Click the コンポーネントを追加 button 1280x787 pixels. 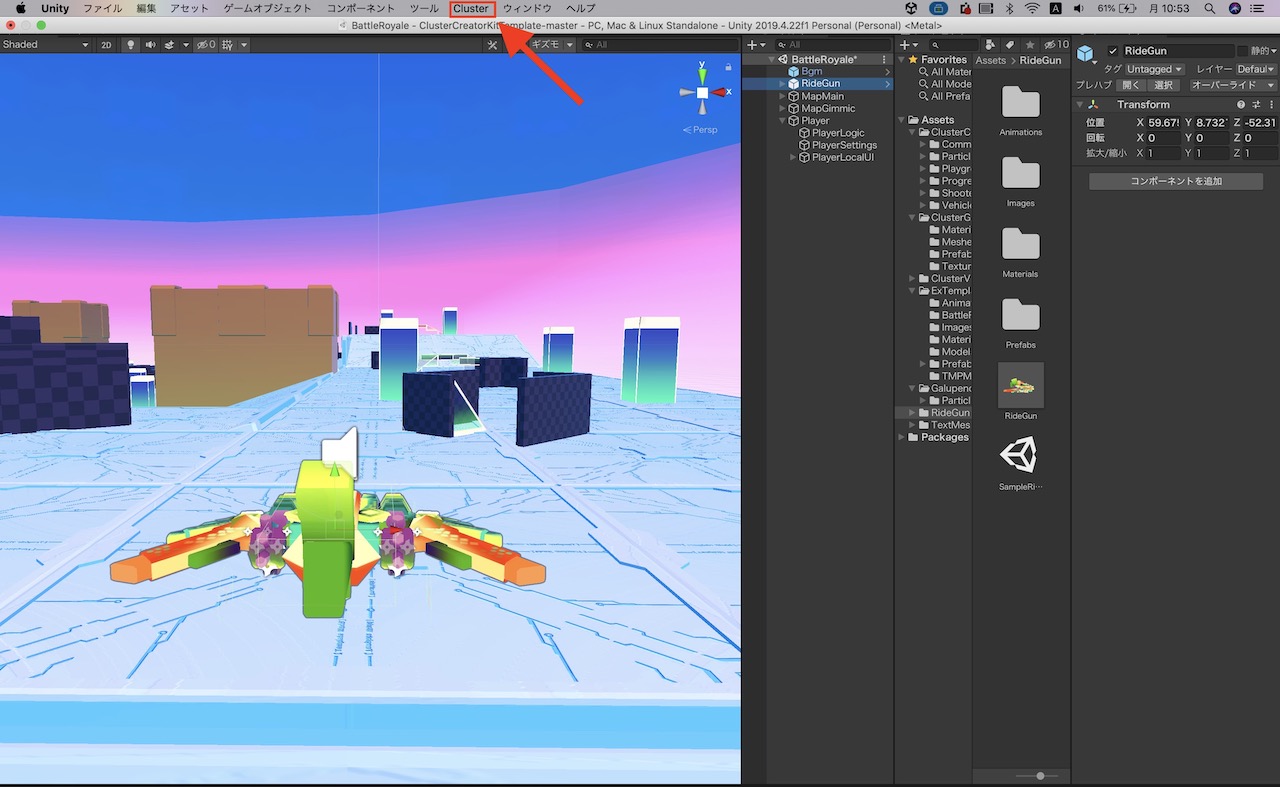[x=1175, y=181]
